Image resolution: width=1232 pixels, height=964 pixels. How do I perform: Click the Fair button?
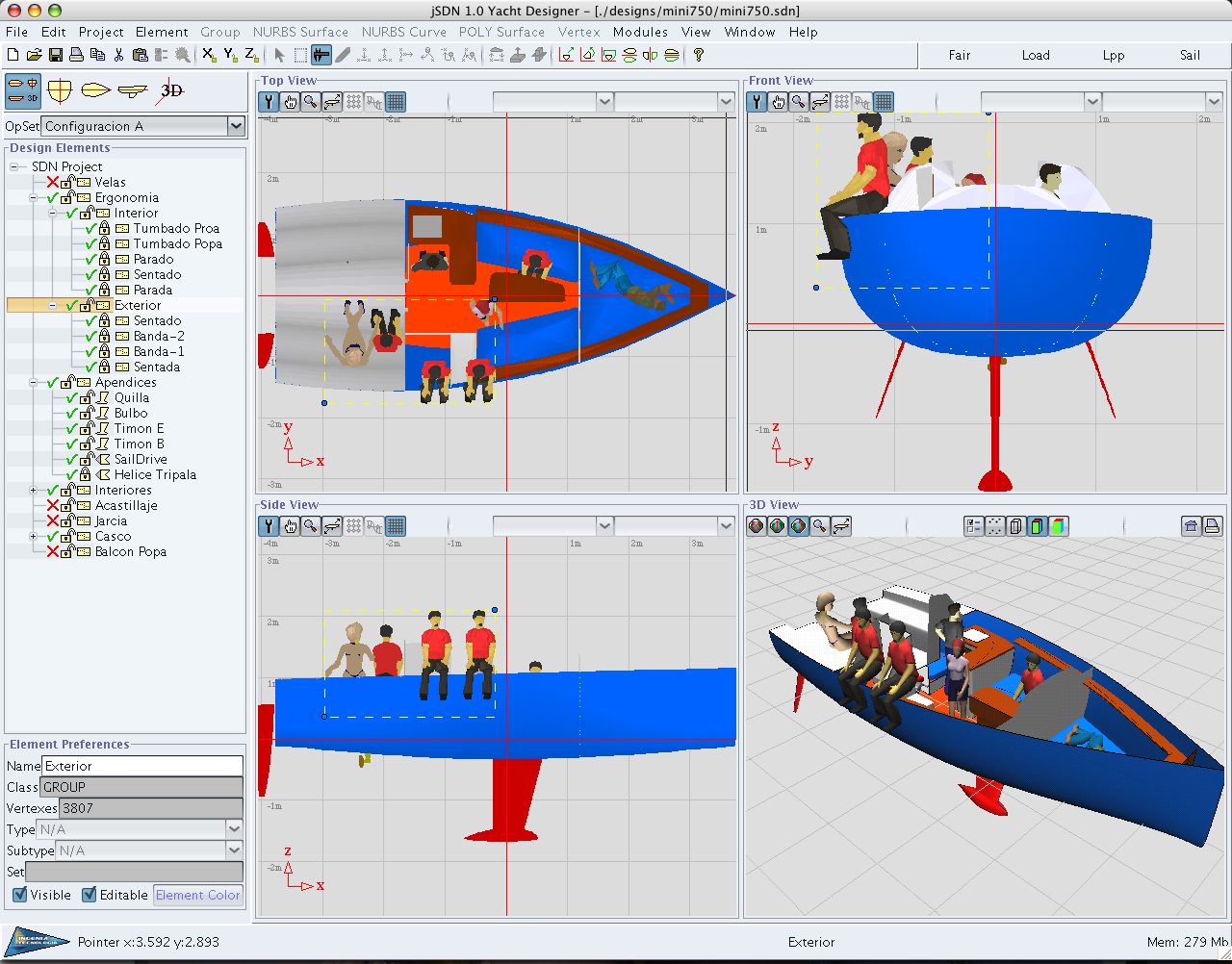point(960,55)
